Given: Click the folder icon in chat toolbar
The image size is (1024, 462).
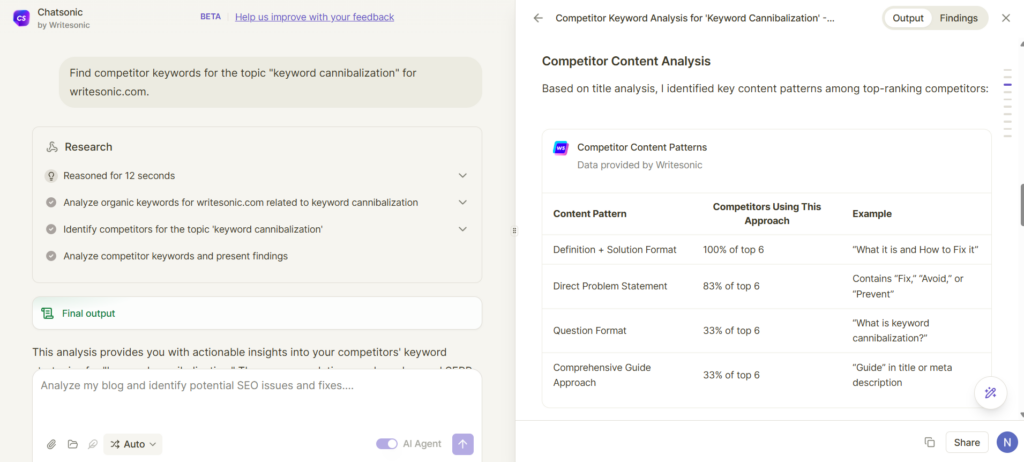Looking at the screenshot, I should 72,444.
